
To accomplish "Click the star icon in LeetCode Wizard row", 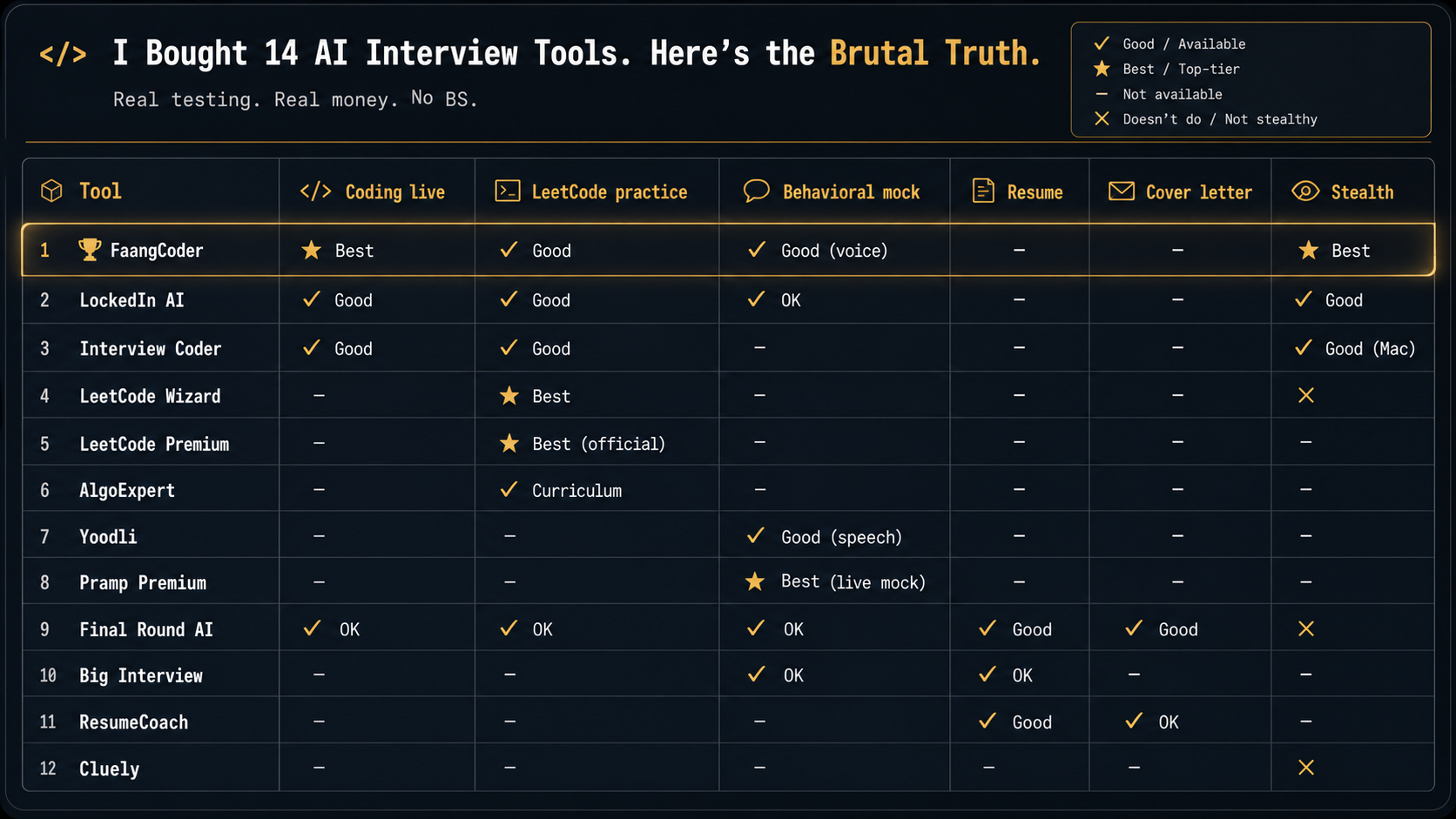I will coord(509,396).
